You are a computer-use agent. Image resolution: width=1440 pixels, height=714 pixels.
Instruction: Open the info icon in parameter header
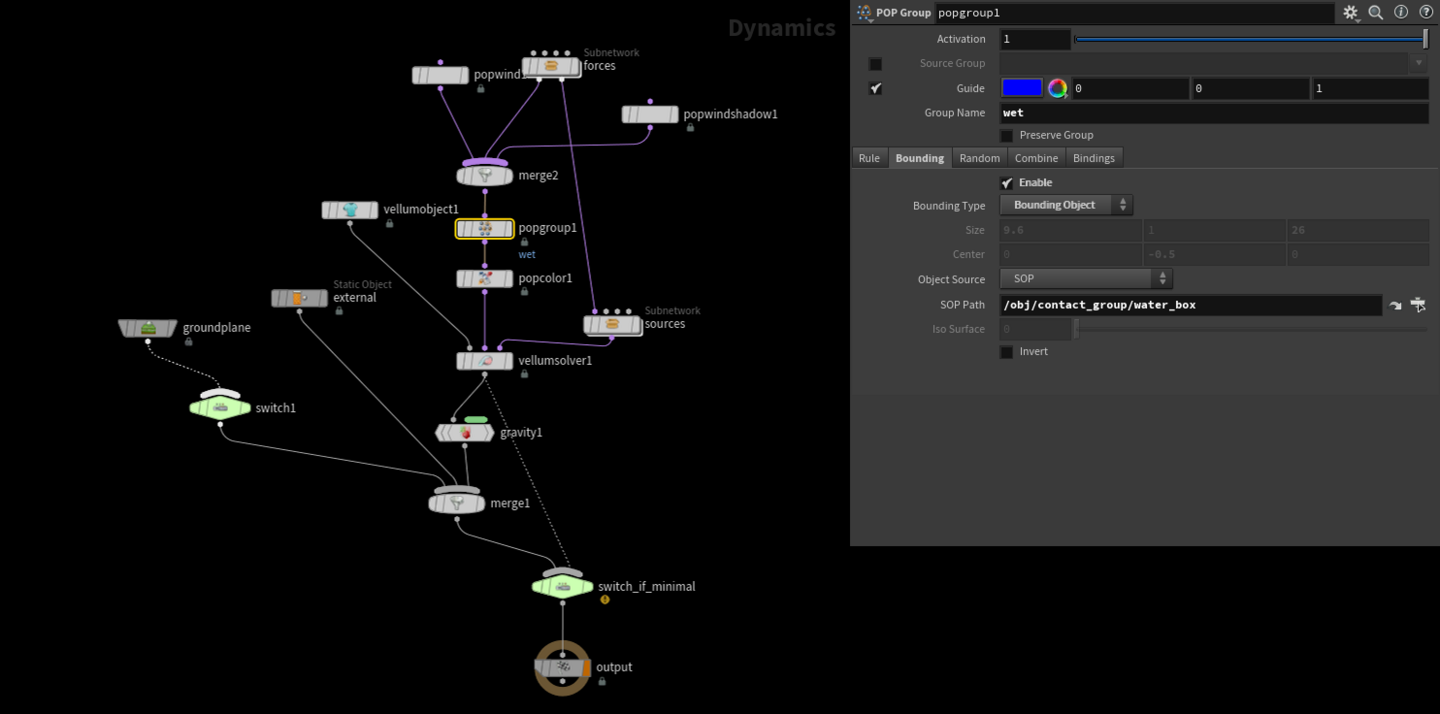point(1401,13)
